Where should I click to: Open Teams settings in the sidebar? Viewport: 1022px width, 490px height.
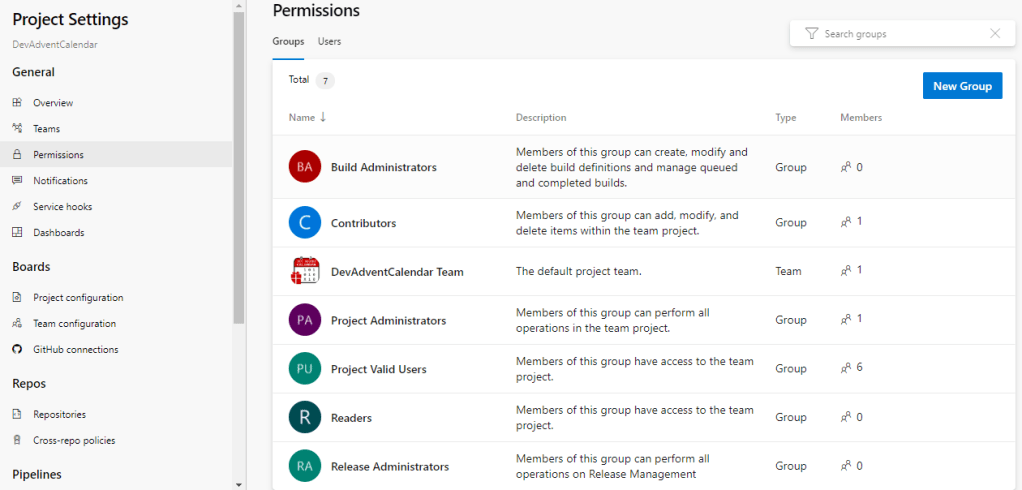click(x=46, y=129)
